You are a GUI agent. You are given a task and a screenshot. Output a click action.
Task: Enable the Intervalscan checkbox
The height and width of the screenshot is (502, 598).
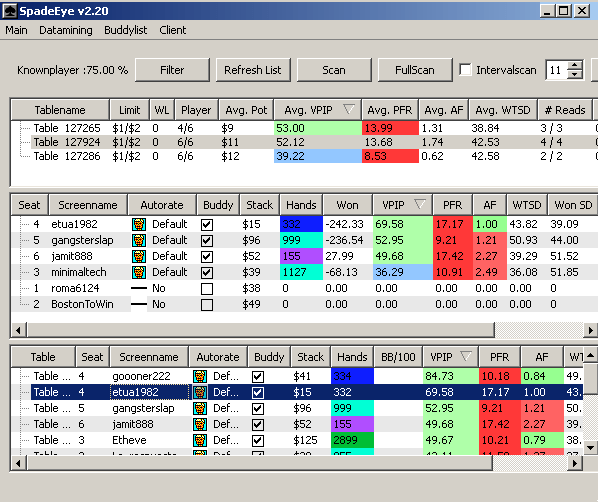[465, 70]
